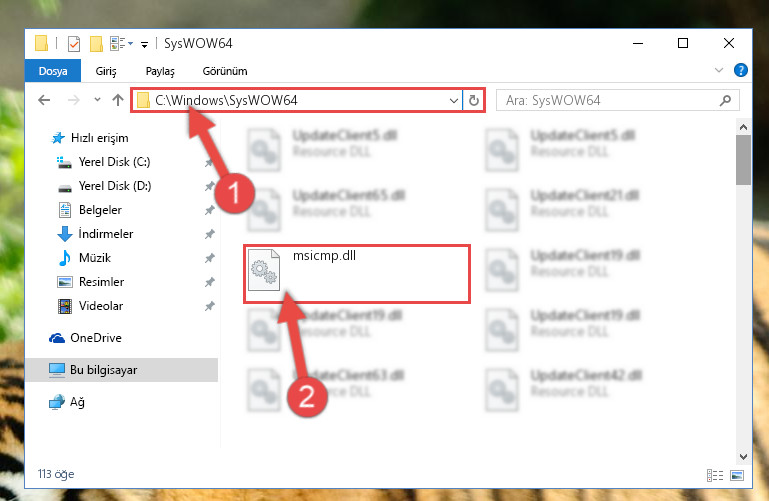769x501 pixels.
Task: Switch to the Görünüm ribbon tab
Action: pyautogui.click(x=225, y=71)
